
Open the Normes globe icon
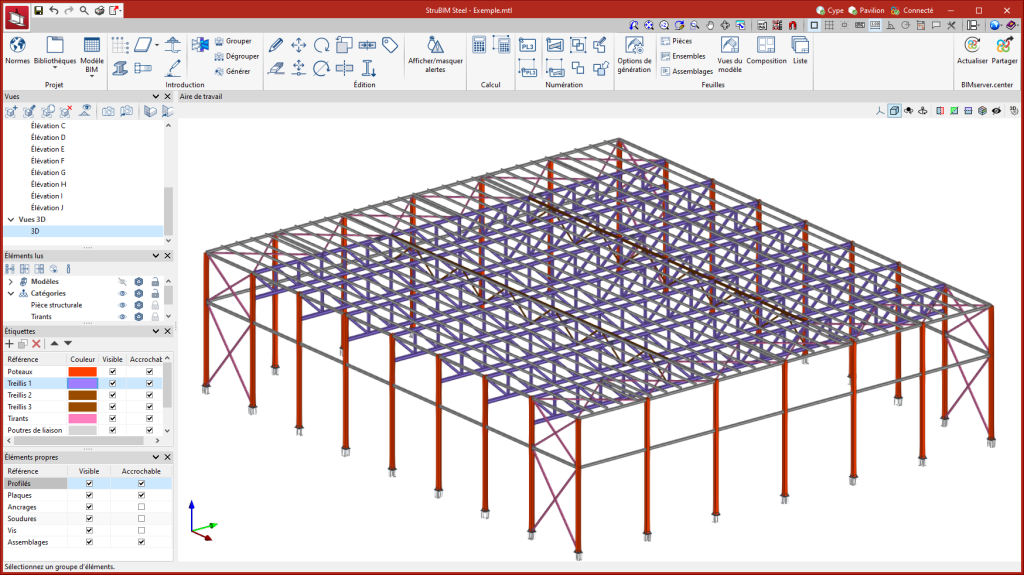(x=17, y=46)
